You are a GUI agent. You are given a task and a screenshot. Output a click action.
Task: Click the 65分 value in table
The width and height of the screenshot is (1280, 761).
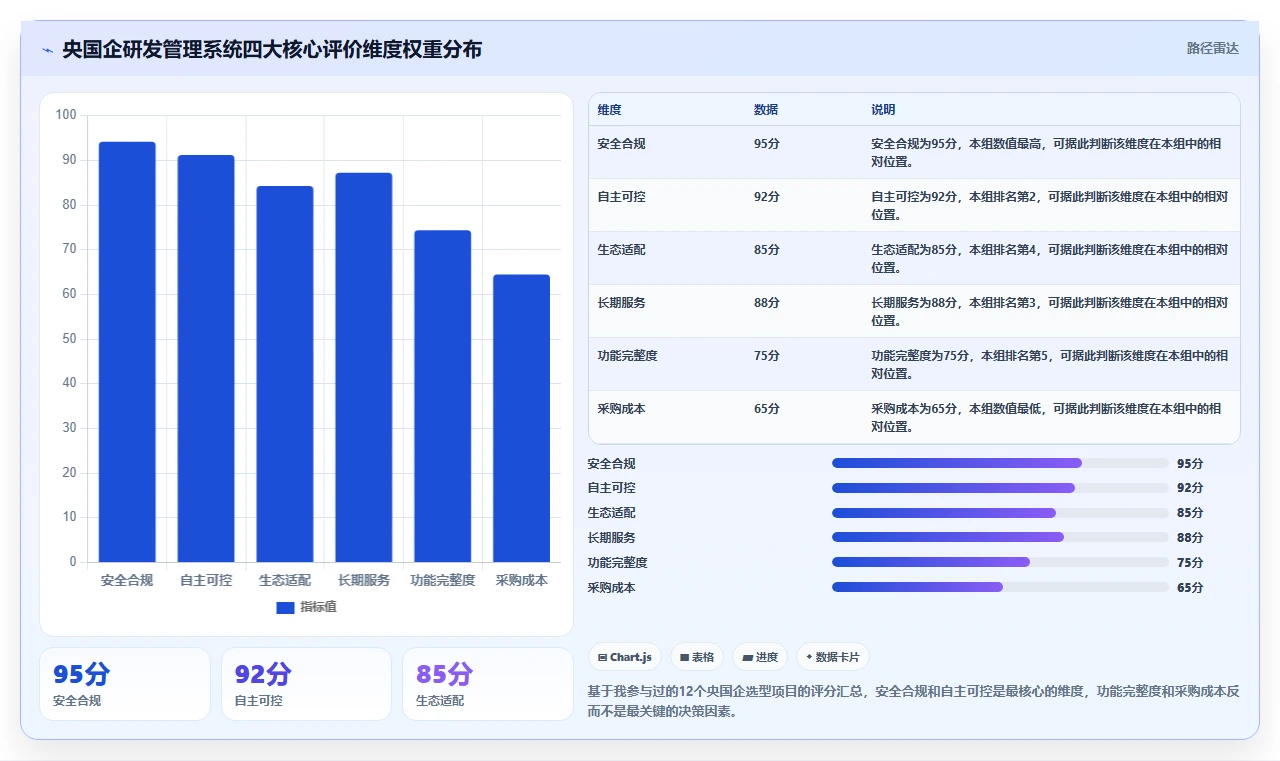(x=767, y=409)
